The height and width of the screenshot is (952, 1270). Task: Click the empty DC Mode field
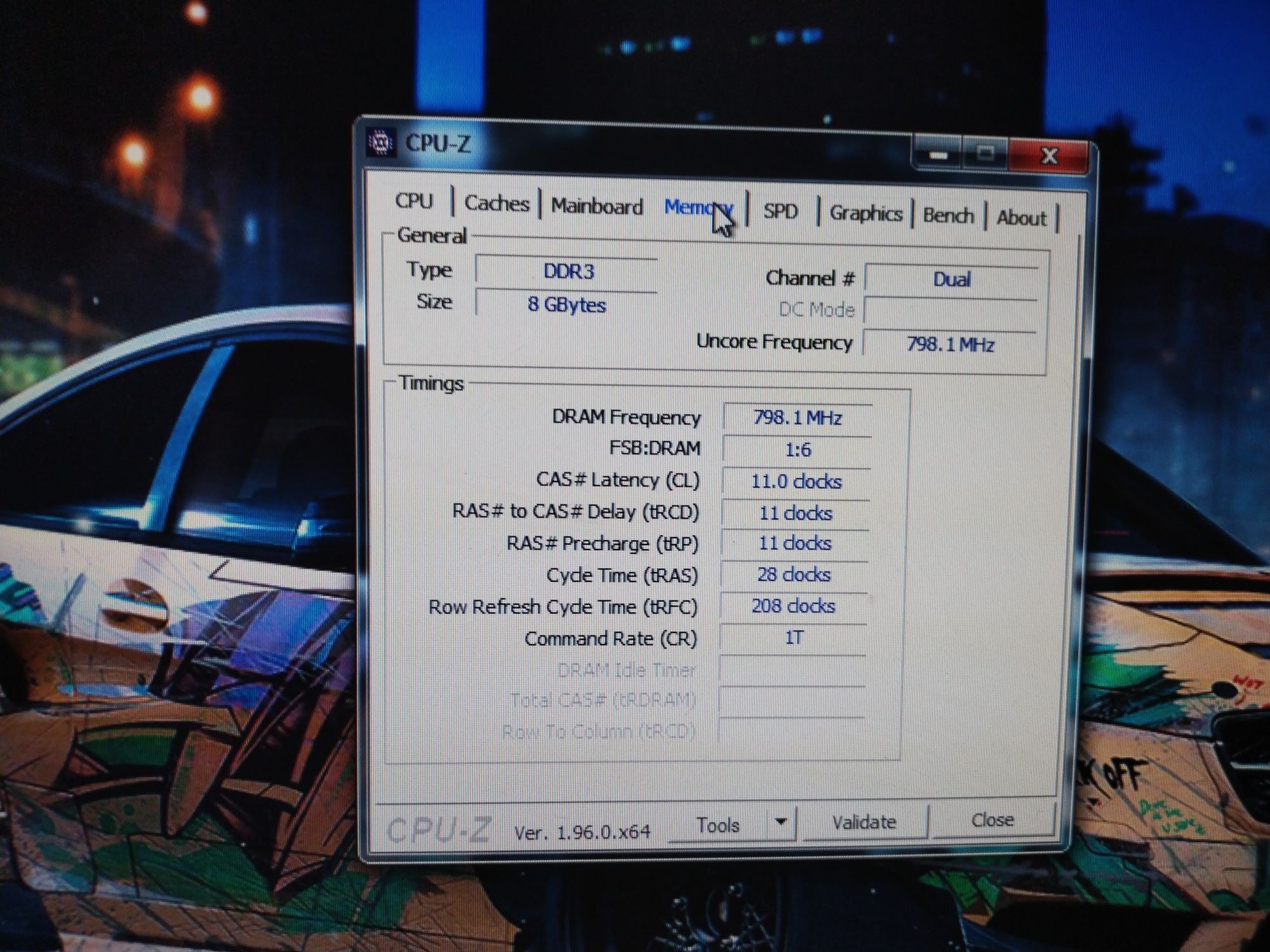tap(951, 312)
